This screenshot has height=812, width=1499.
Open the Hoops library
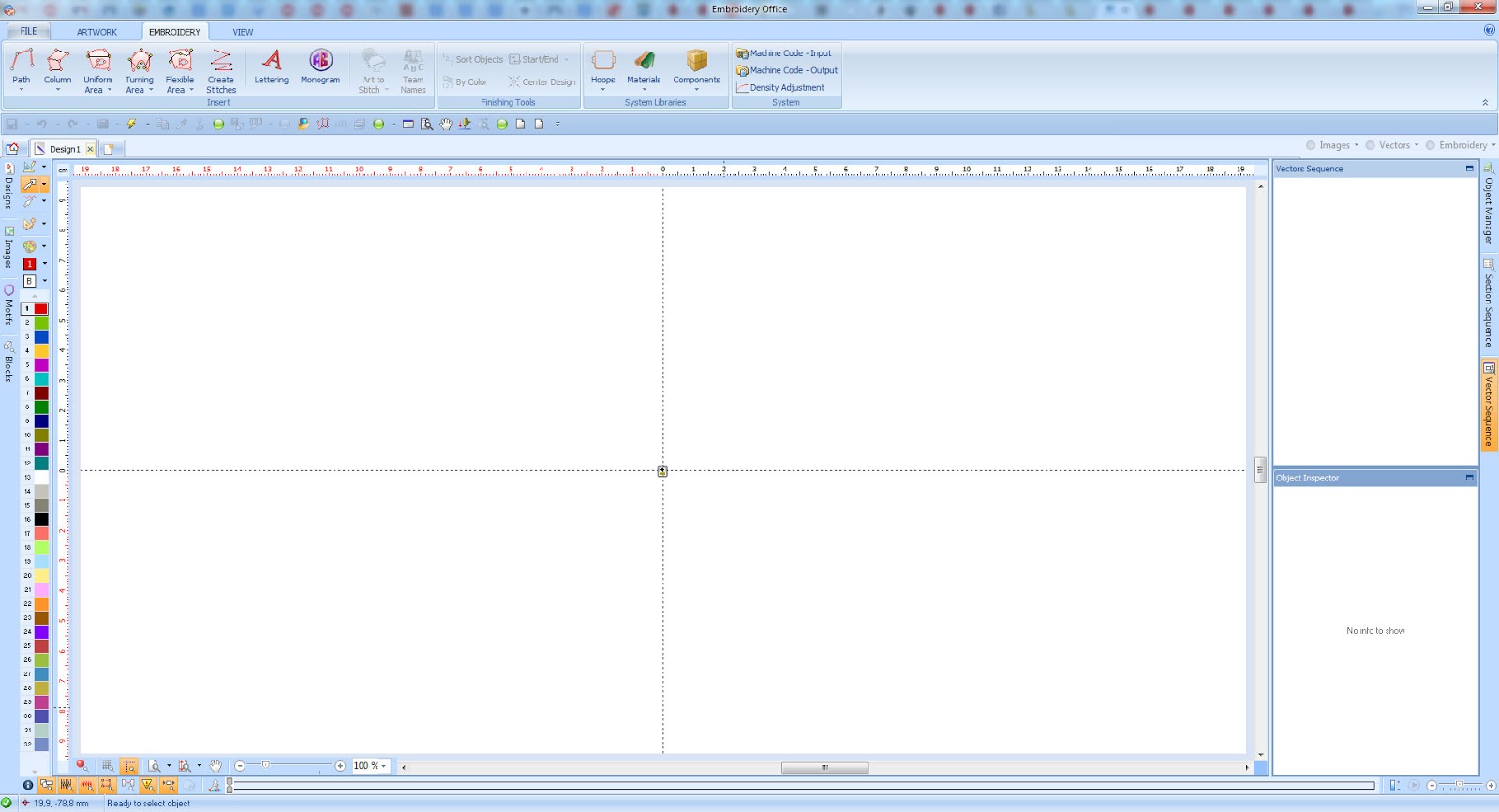point(603,68)
